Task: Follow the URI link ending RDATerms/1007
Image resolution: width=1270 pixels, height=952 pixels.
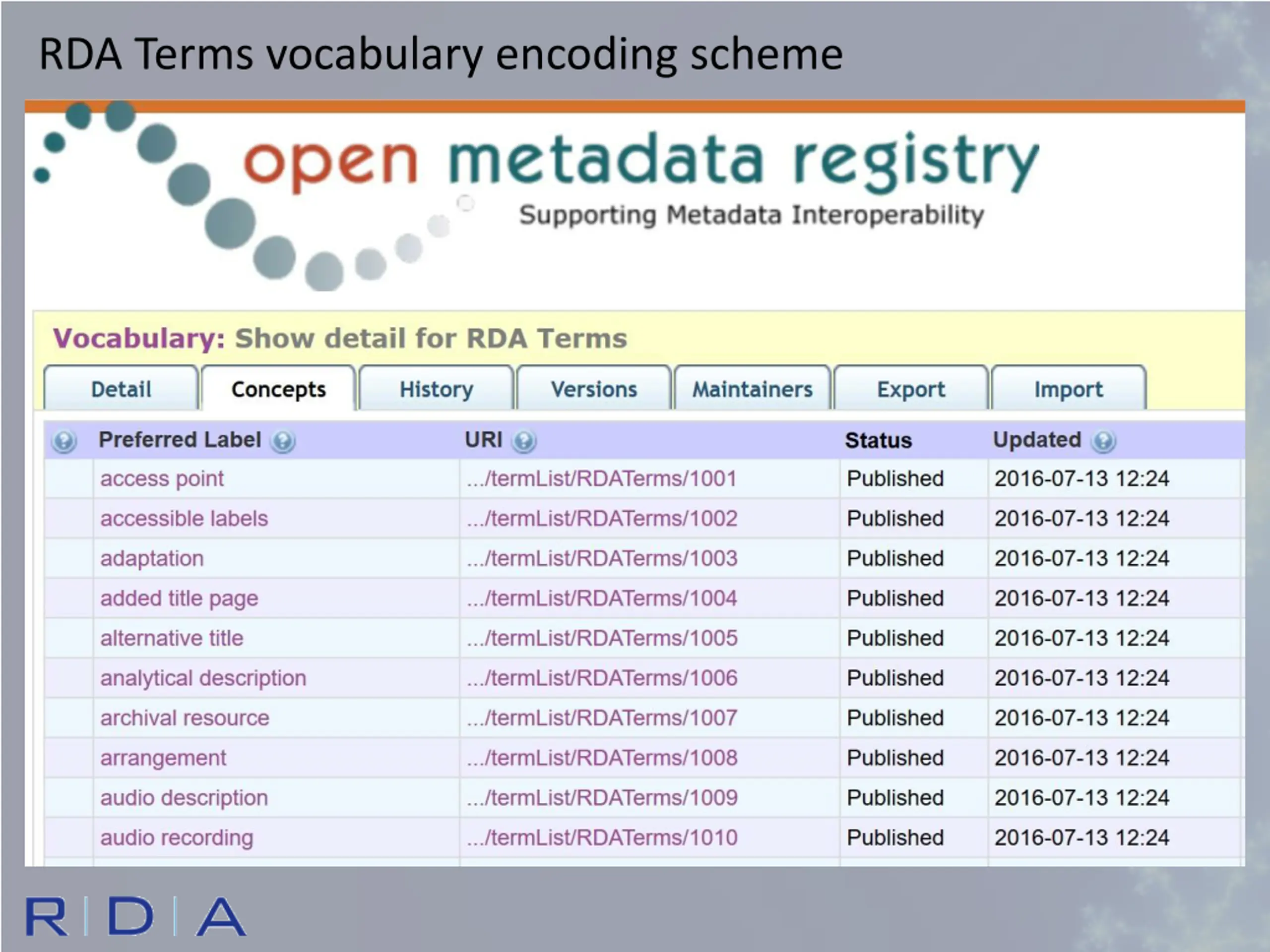Action: (x=602, y=718)
